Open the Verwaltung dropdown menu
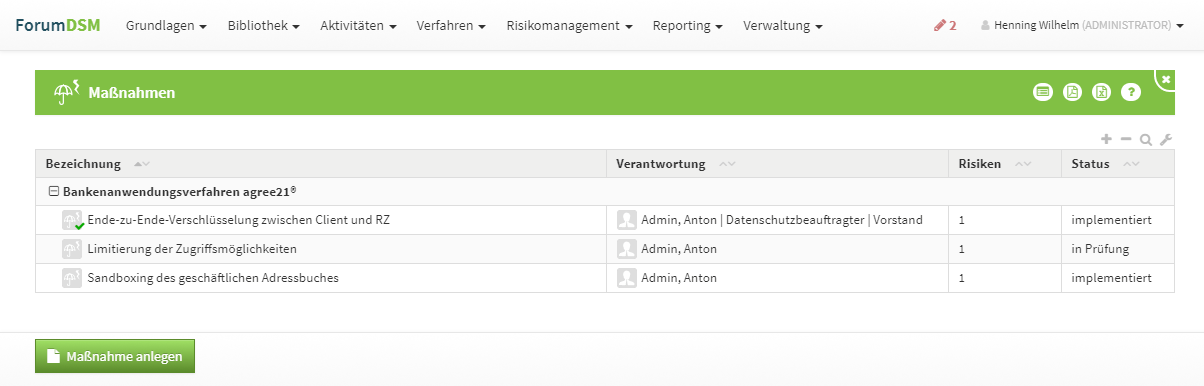The image size is (1204, 386). coord(783,25)
